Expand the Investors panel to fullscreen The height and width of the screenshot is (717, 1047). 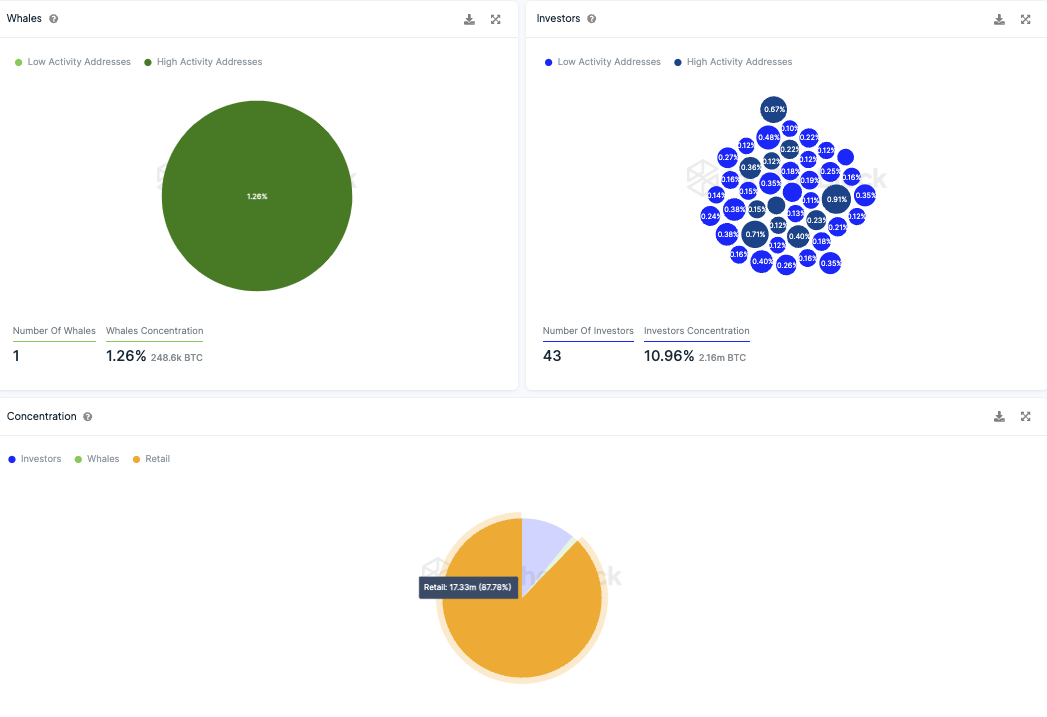tap(1026, 19)
